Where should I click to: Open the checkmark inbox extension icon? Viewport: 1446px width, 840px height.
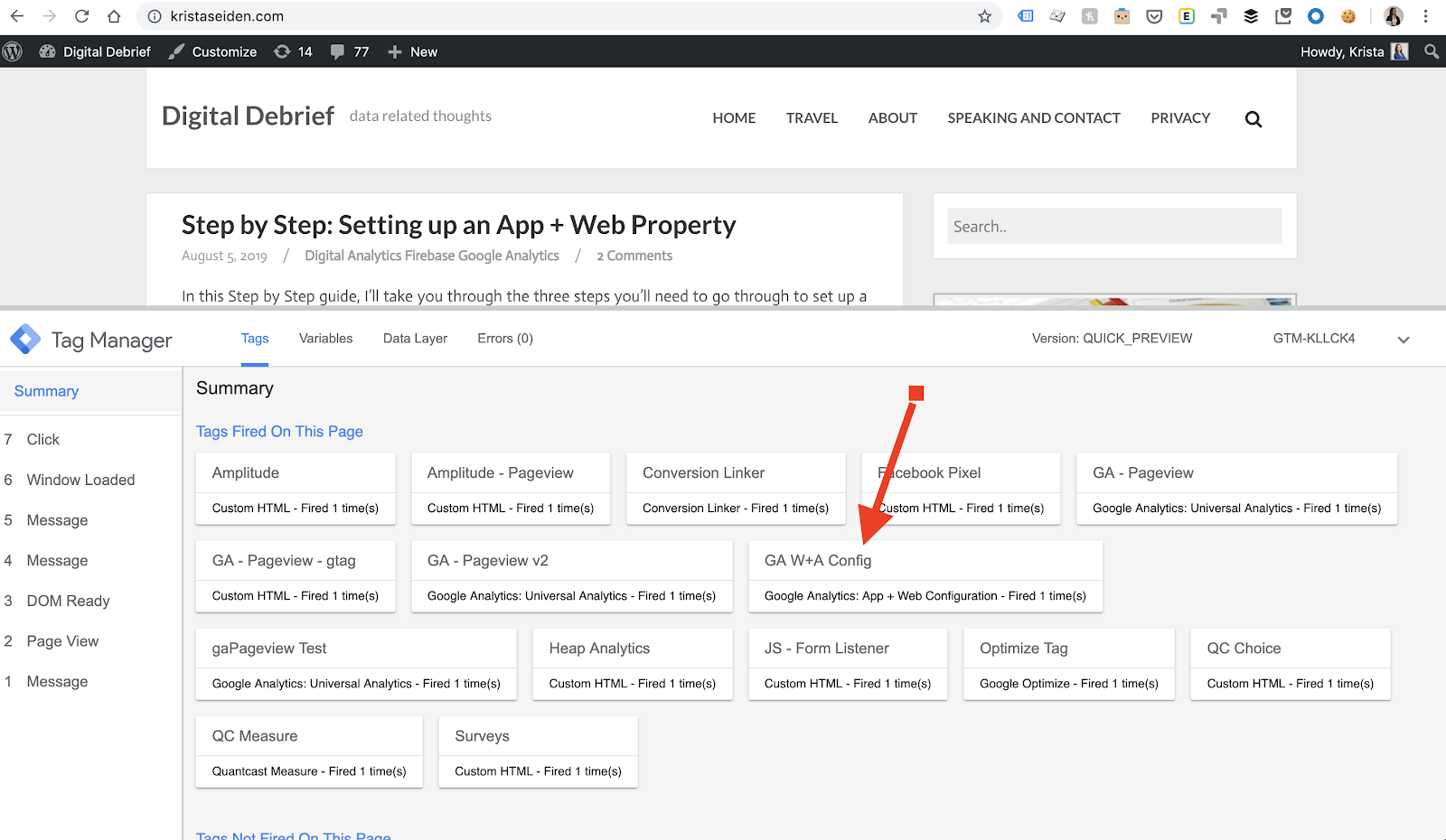point(1283,16)
